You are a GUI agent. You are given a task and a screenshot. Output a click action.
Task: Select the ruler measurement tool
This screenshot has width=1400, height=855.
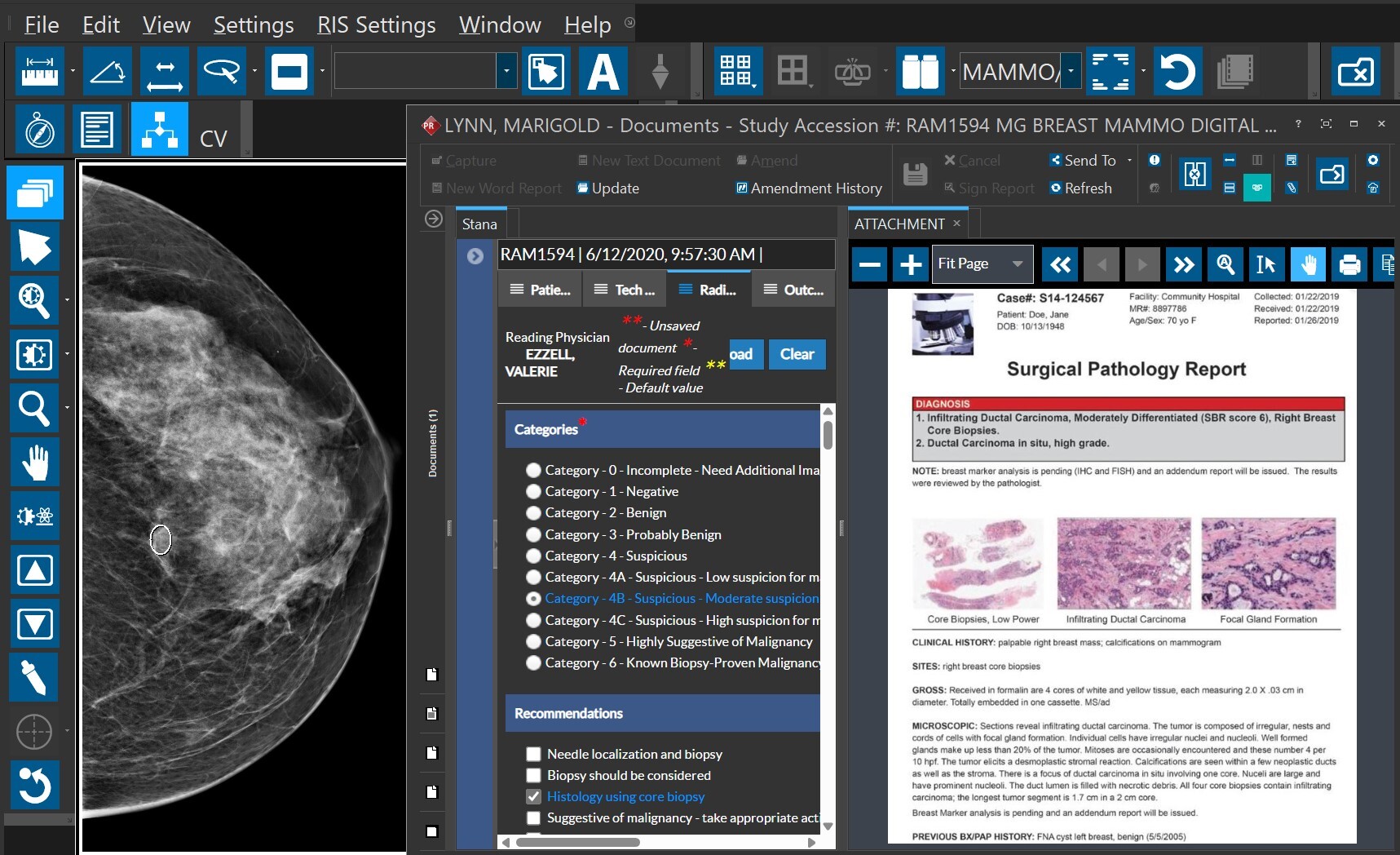pyautogui.click(x=40, y=71)
